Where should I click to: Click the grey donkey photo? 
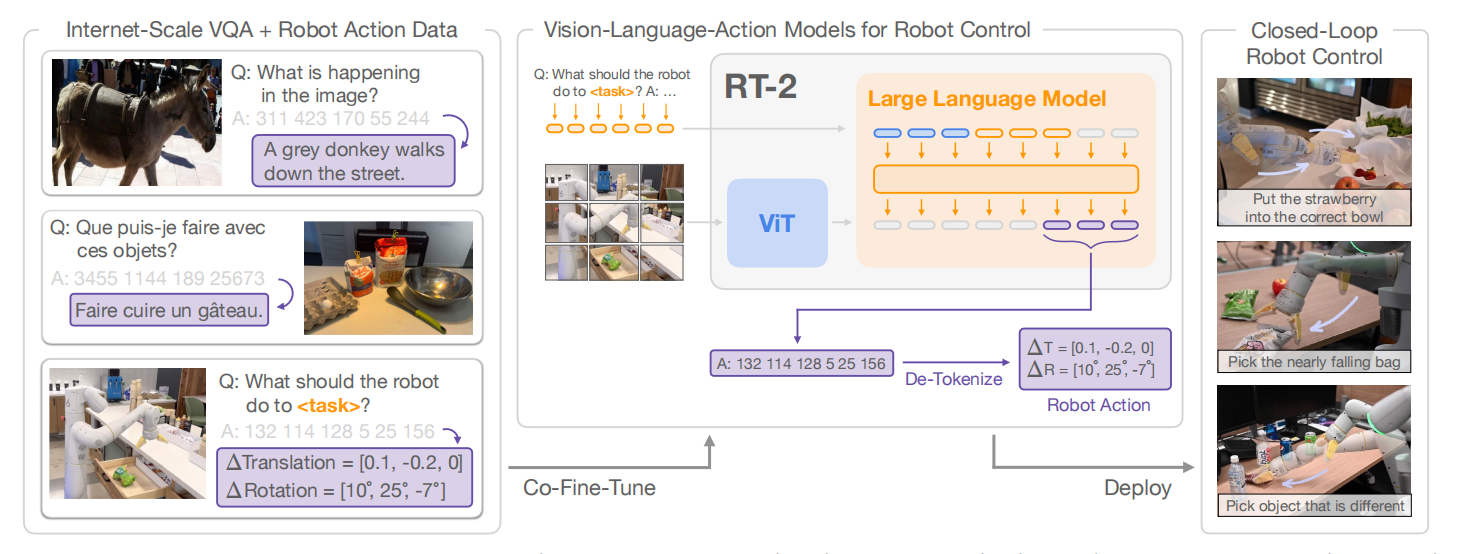(x=136, y=122)
